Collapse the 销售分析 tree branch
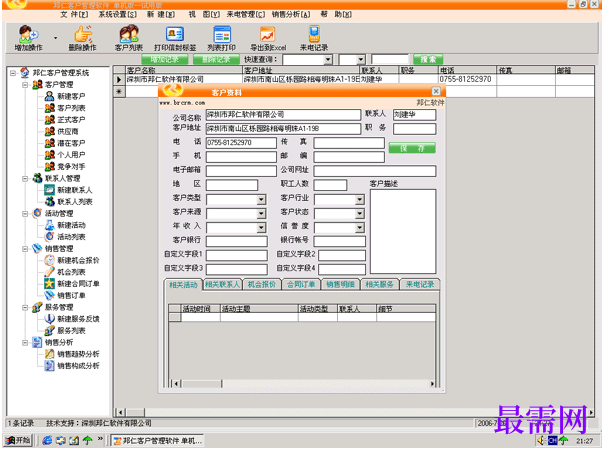This screenshot has height=451, width=606. (25, 342)
